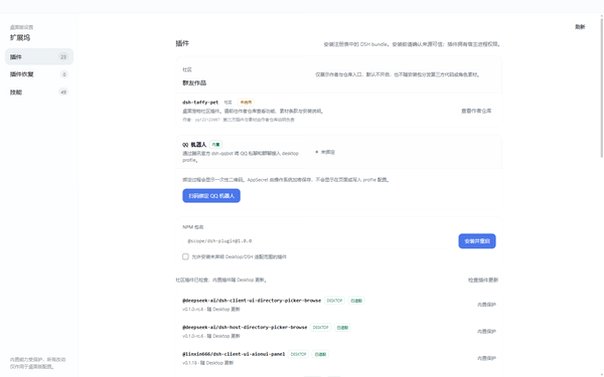Viewport: 604px width, 377px height.
Task: Click the 群友作品 community heading
Action: 194,83
